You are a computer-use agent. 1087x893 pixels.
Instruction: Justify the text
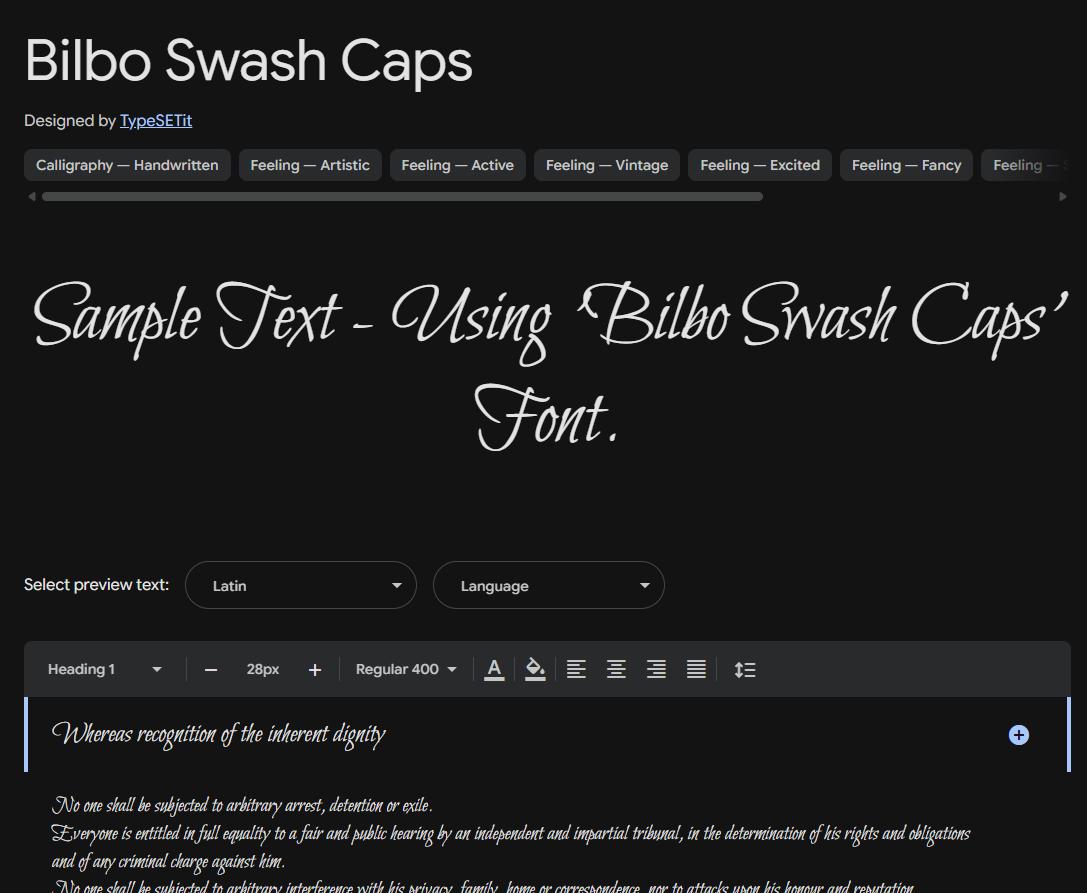(x=697, y=669)
